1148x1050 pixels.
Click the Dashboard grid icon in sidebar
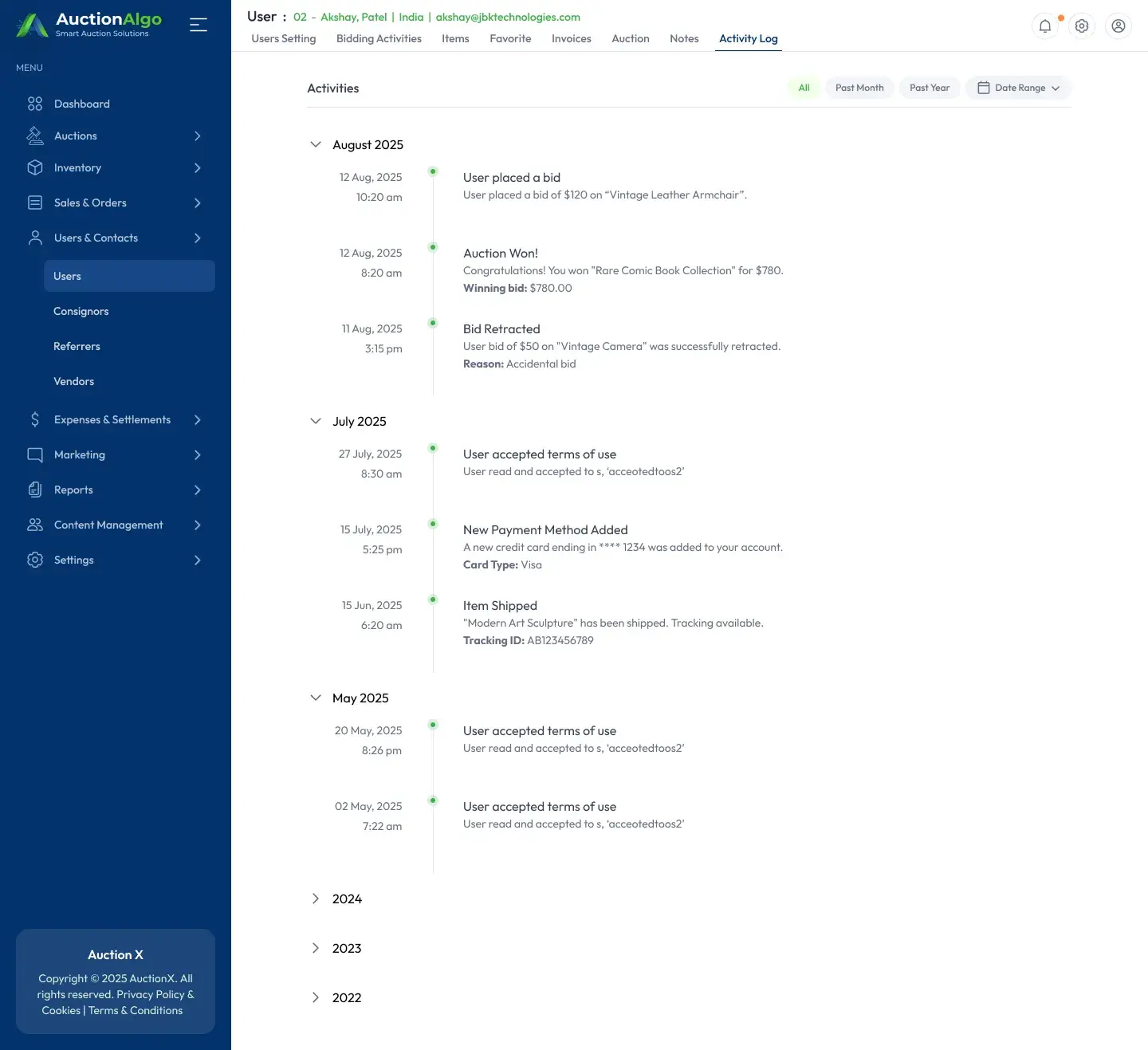click(35, 104)
